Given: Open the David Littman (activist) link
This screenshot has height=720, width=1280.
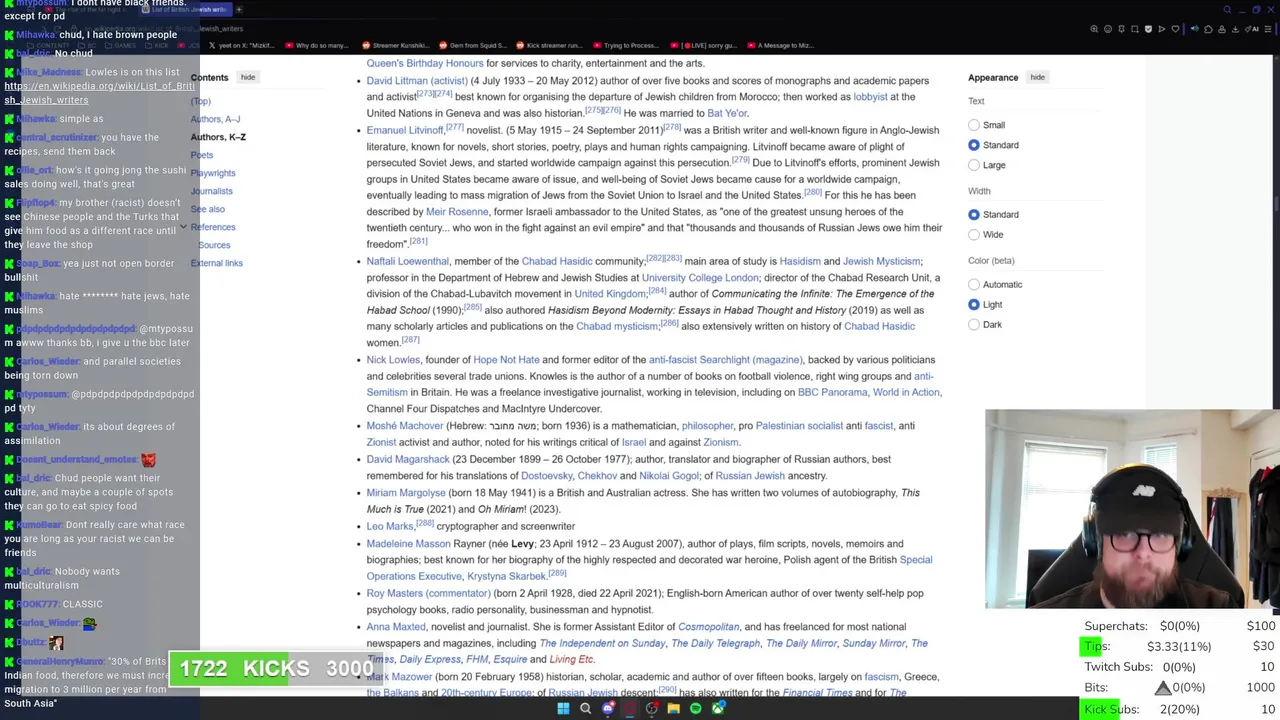Looking at the screenshot, I should click(417, 81).
